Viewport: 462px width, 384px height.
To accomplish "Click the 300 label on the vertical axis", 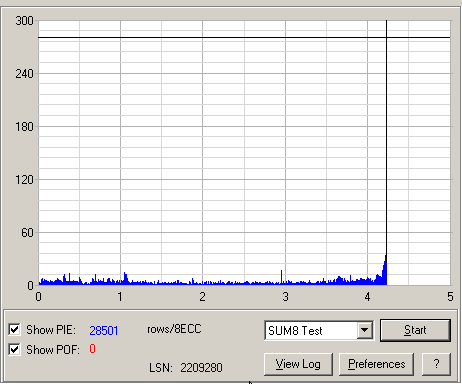I will 25,21.
